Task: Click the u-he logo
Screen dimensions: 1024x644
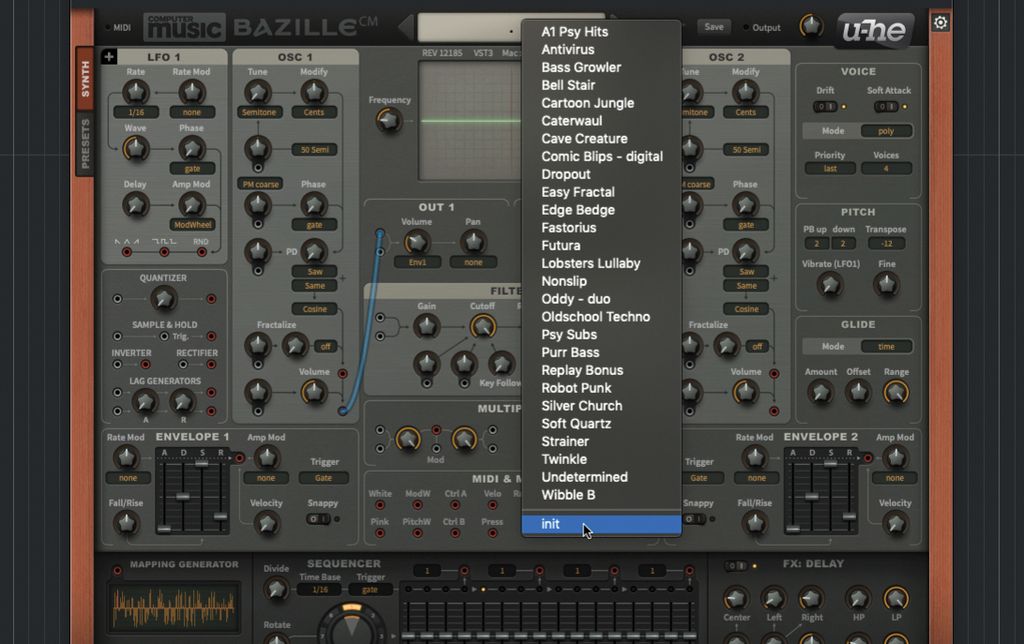Action: [x=876, y=30]
